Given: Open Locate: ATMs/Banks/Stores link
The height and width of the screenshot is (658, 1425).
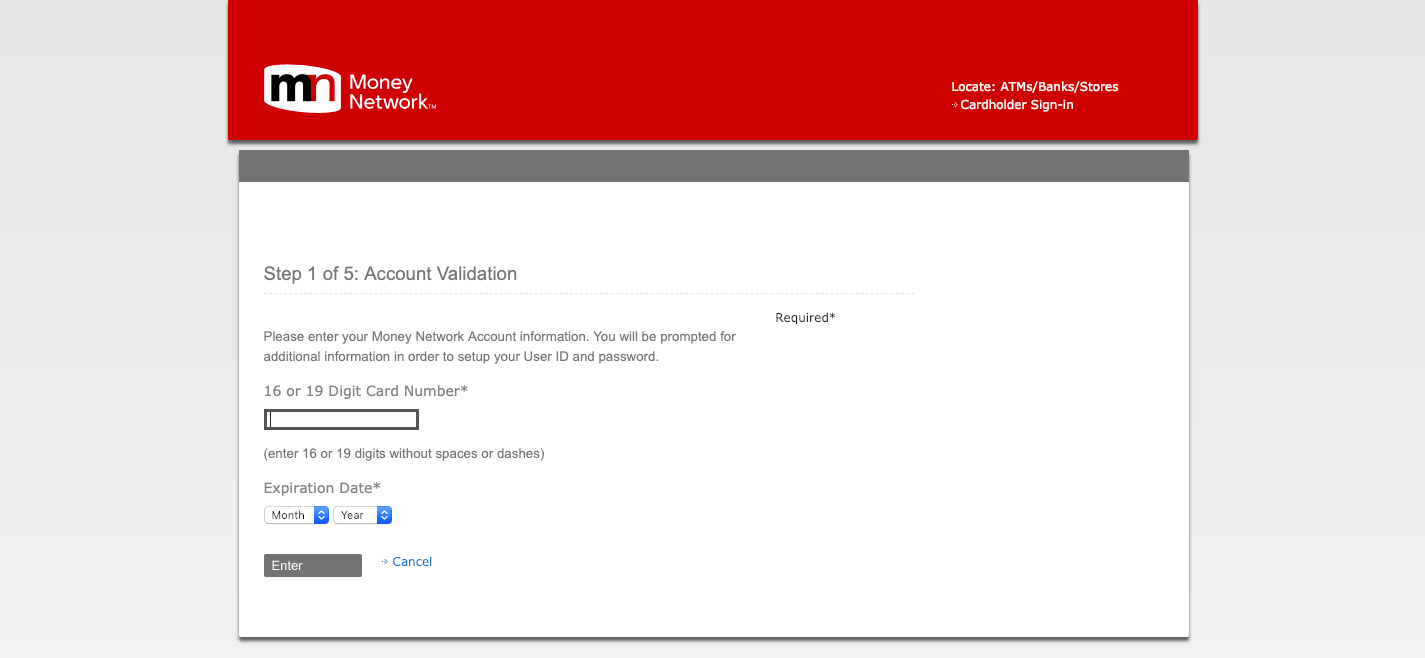Looking at the screenshot, I should (1035, 87).
